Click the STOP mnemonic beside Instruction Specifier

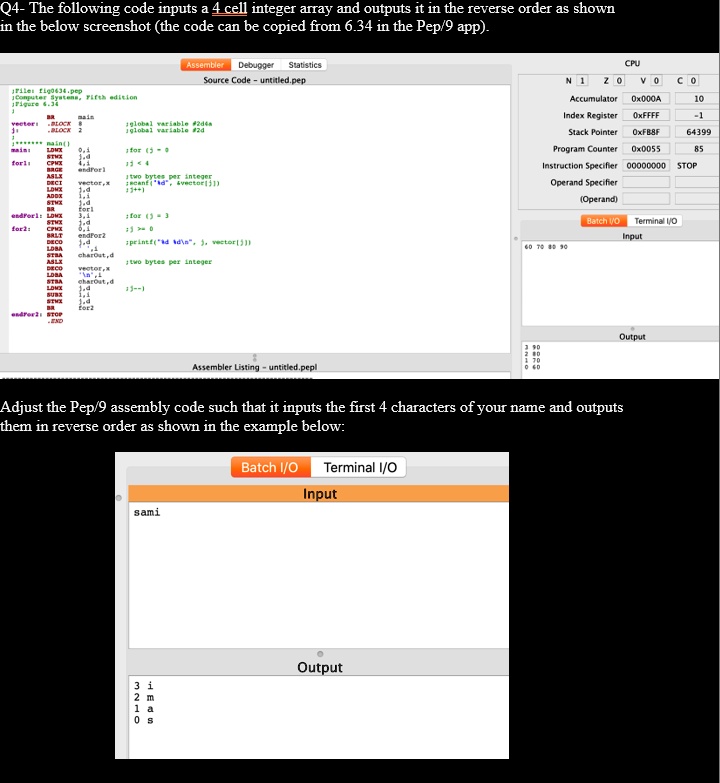point(687,166)
